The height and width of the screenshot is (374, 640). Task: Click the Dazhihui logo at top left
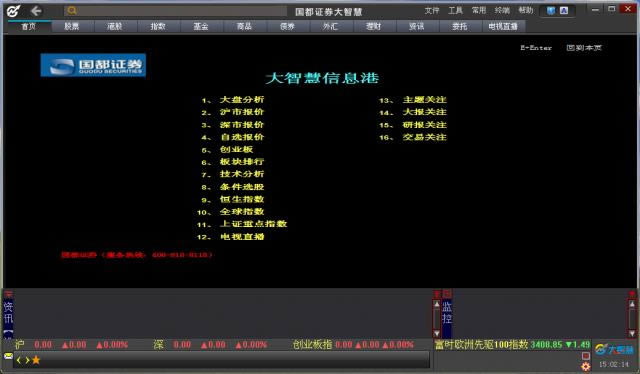(13, 11)
